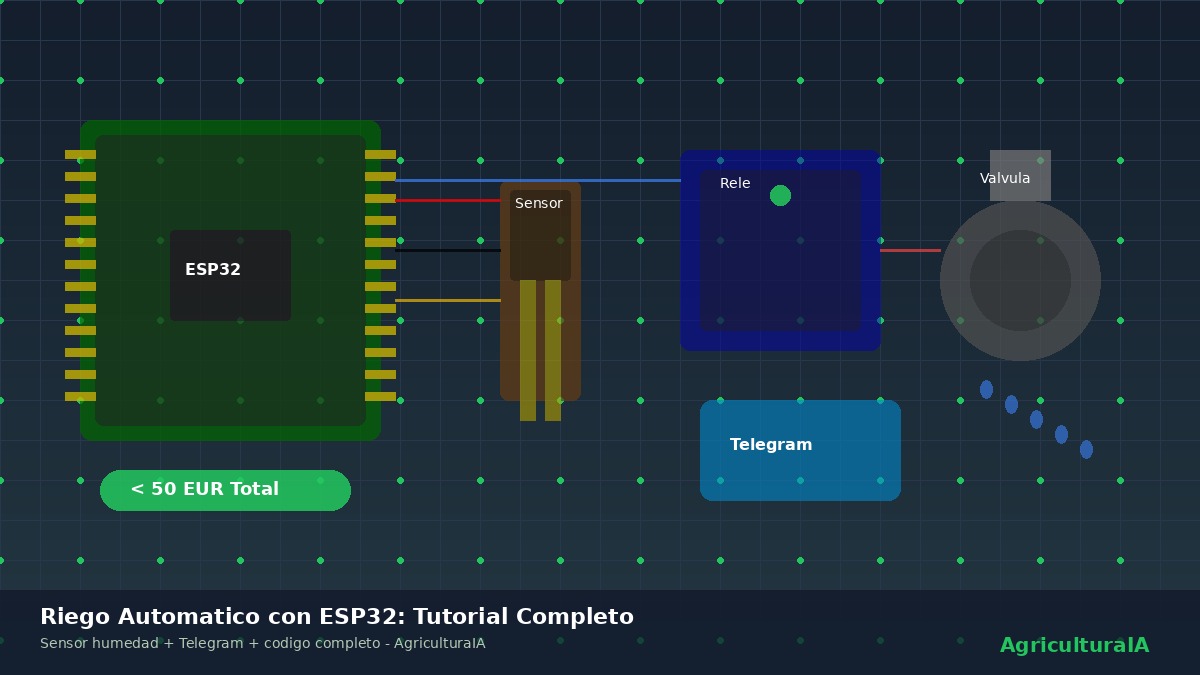Click the Valvula label box
Viewport: 1200px width, 675px height.
[1020, 176]
